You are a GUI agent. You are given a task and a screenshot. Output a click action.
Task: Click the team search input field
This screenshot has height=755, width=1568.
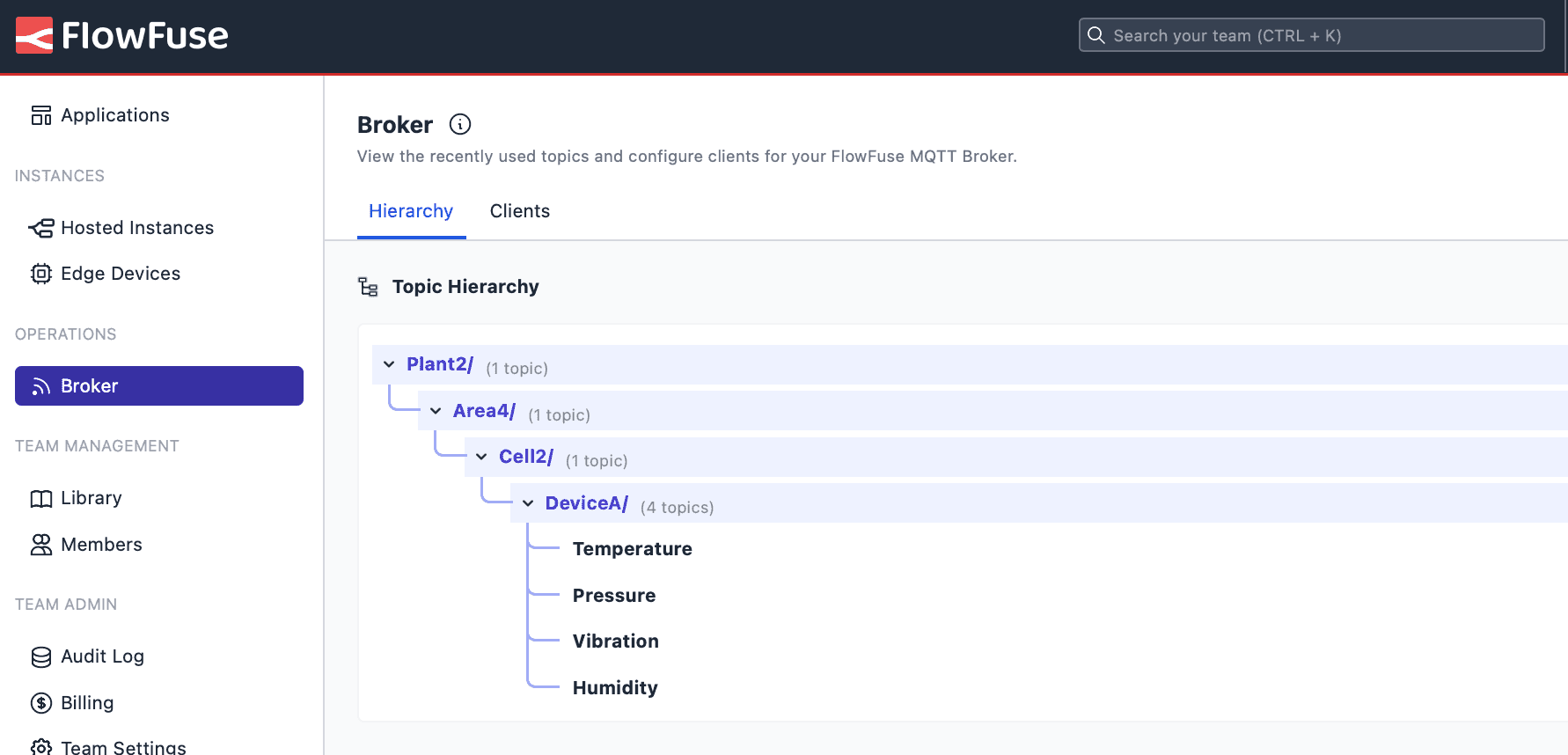(x=1310, y=34)
